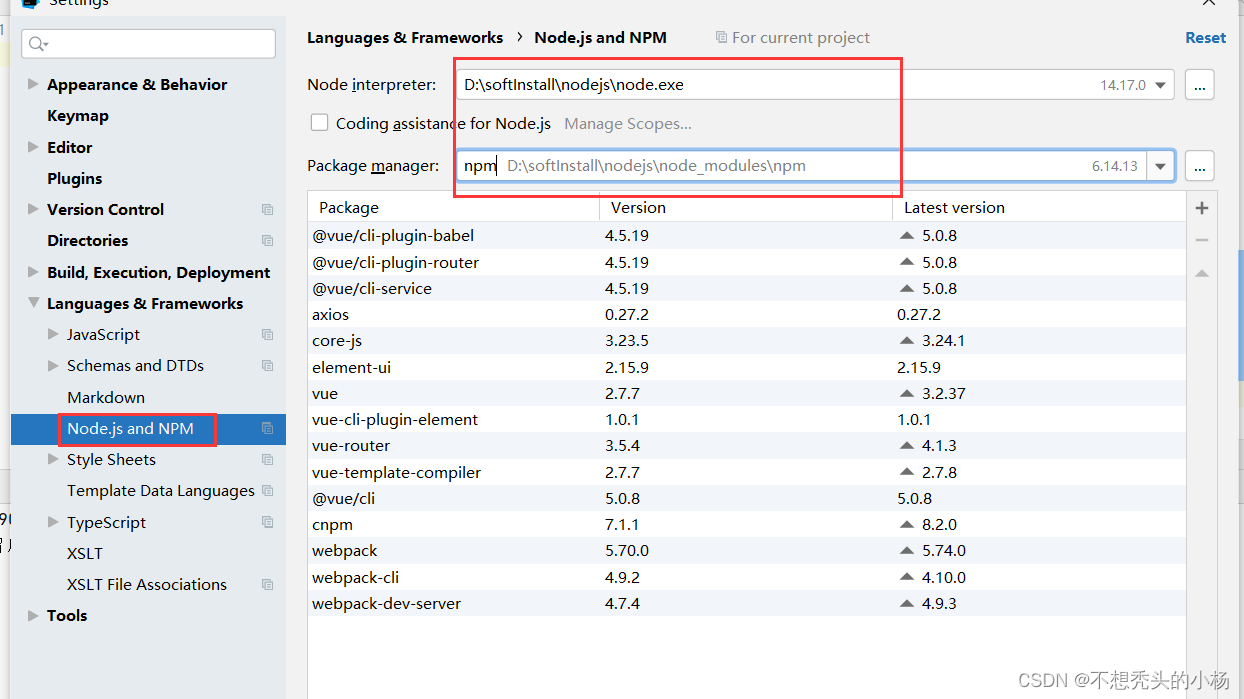
Task: Click project-level icon next to JavaScript
Action: pyautogui.click(x=267, y=335)
